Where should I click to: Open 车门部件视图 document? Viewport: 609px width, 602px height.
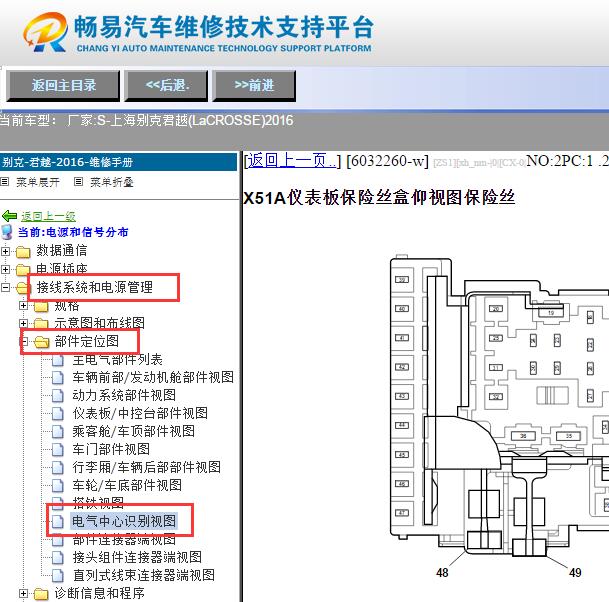click(111, 449)
